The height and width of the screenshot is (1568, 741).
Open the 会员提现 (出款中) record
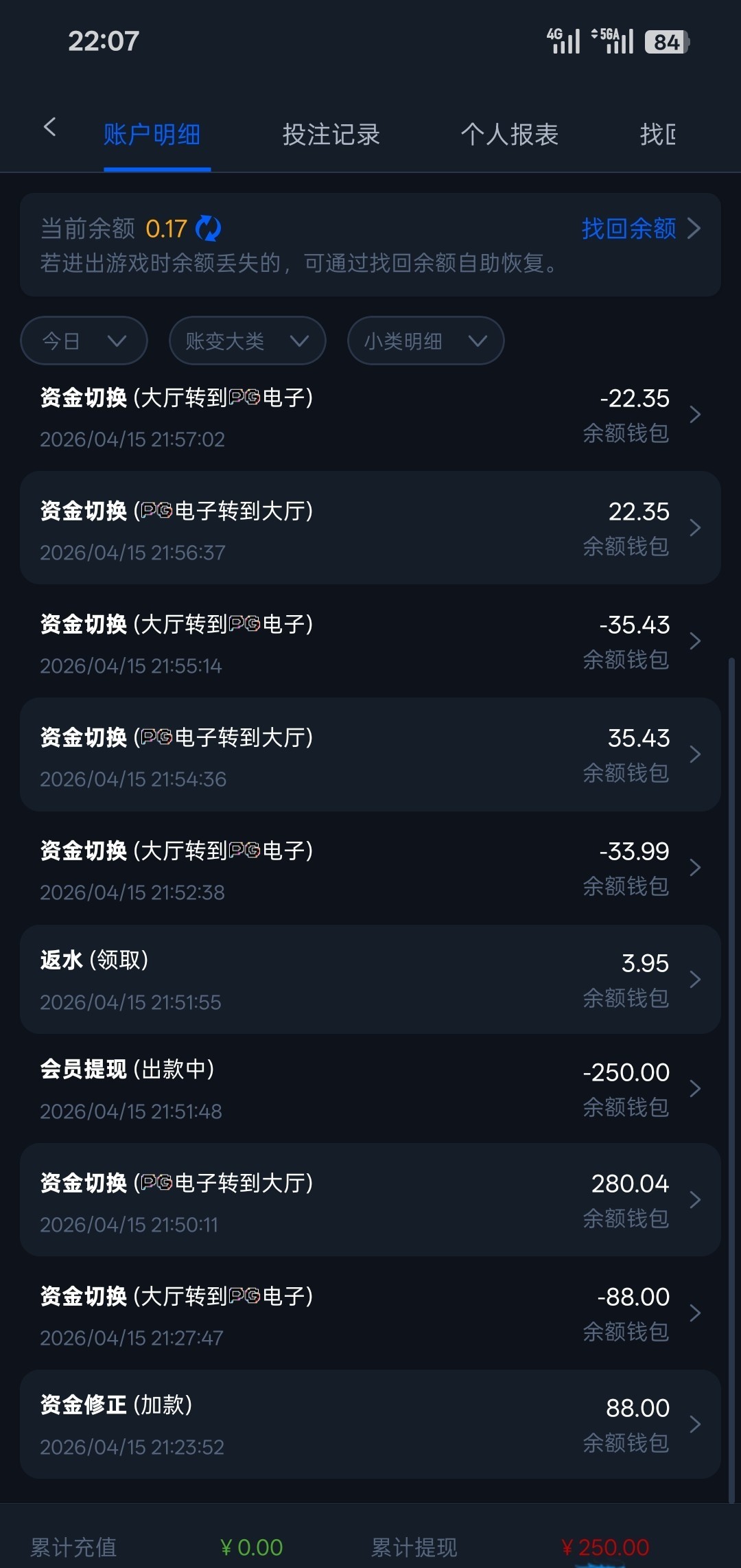pyautogui.click(x=370, y=1089)
